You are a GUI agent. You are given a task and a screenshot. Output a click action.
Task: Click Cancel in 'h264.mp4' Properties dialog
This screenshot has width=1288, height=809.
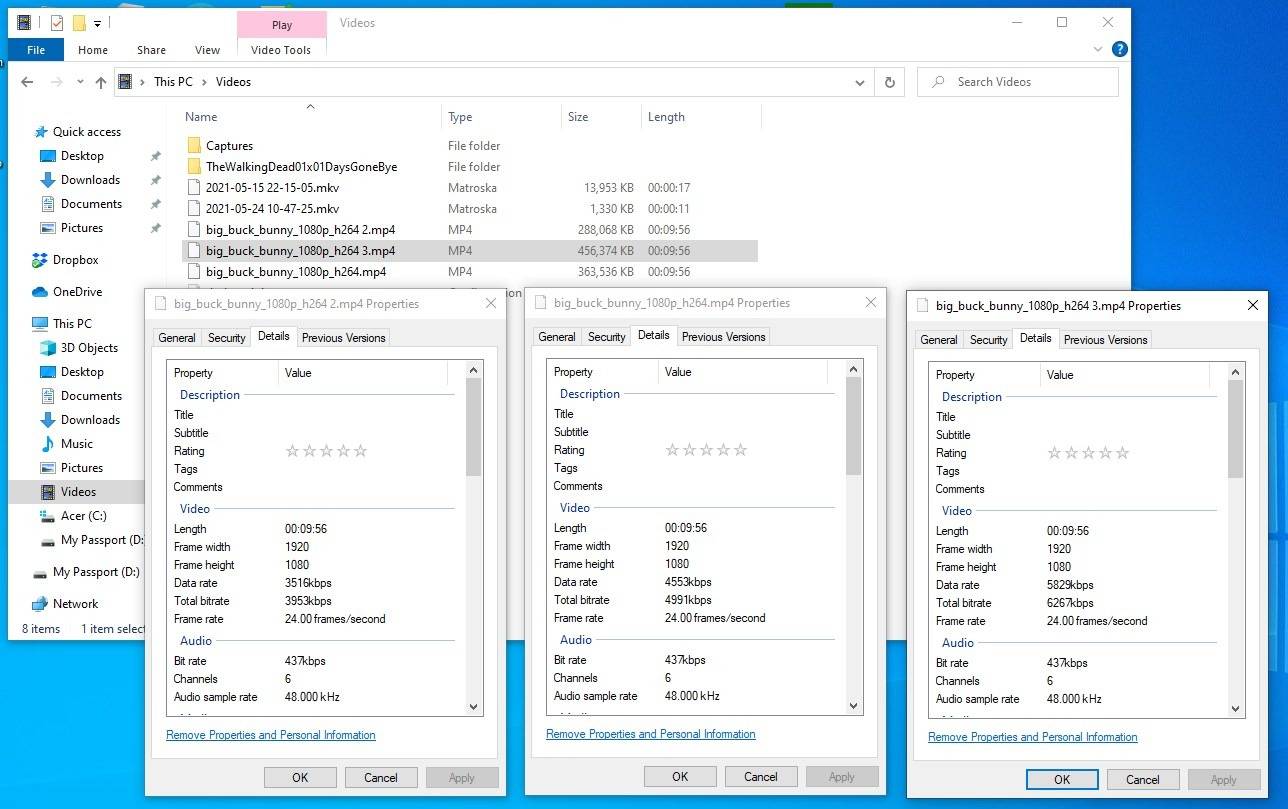click(761, 777)
